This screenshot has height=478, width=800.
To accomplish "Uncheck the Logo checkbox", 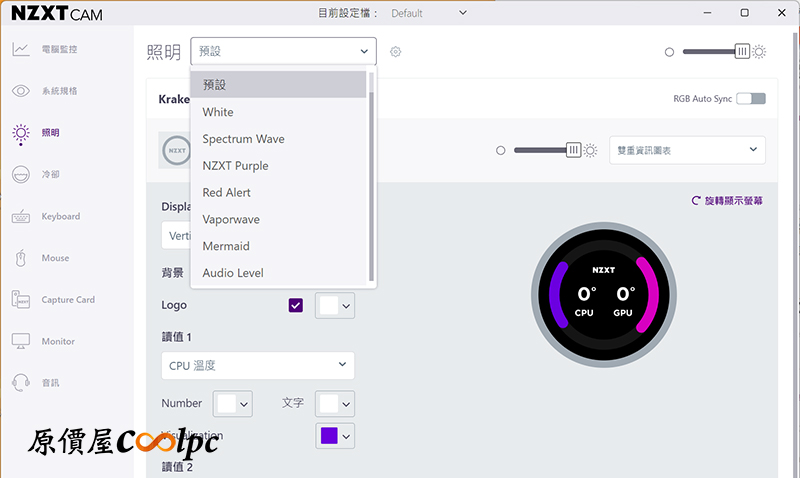I will [x=296, y=305].
